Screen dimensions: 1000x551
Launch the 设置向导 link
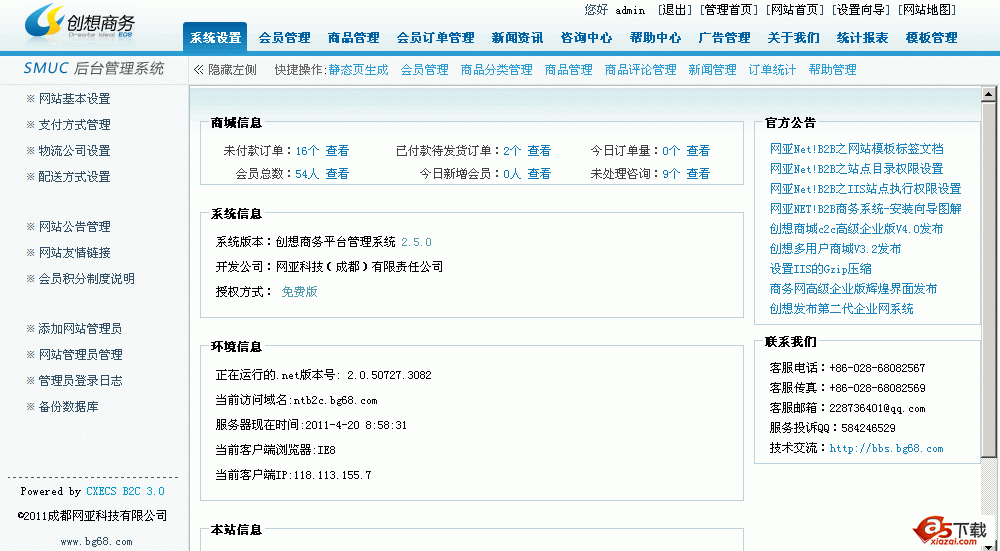pyautogui.click(x=862, y=10)
